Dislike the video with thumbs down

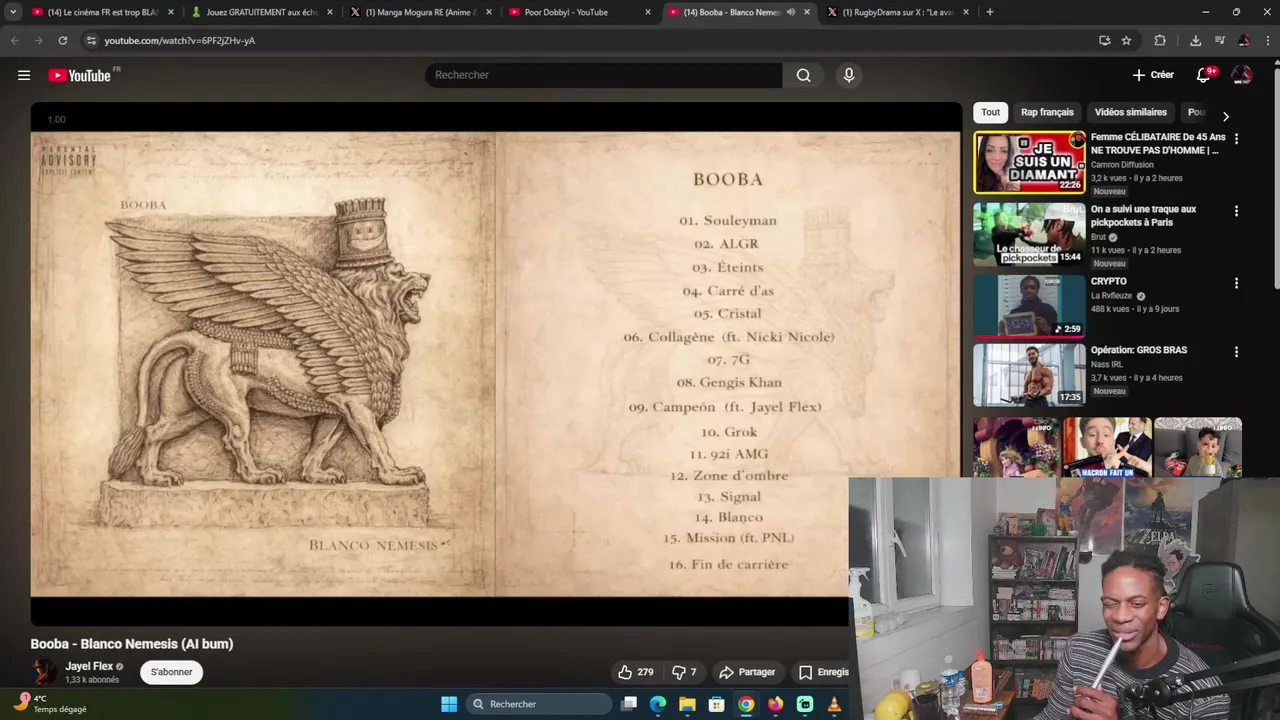click(x=684, y=672)
